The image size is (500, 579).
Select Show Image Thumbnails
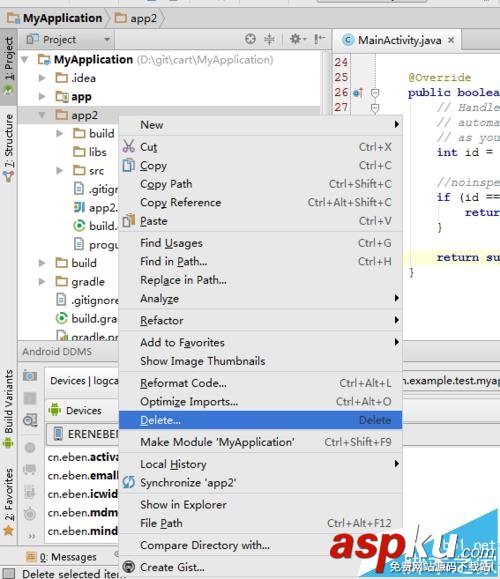coord(260,361)
